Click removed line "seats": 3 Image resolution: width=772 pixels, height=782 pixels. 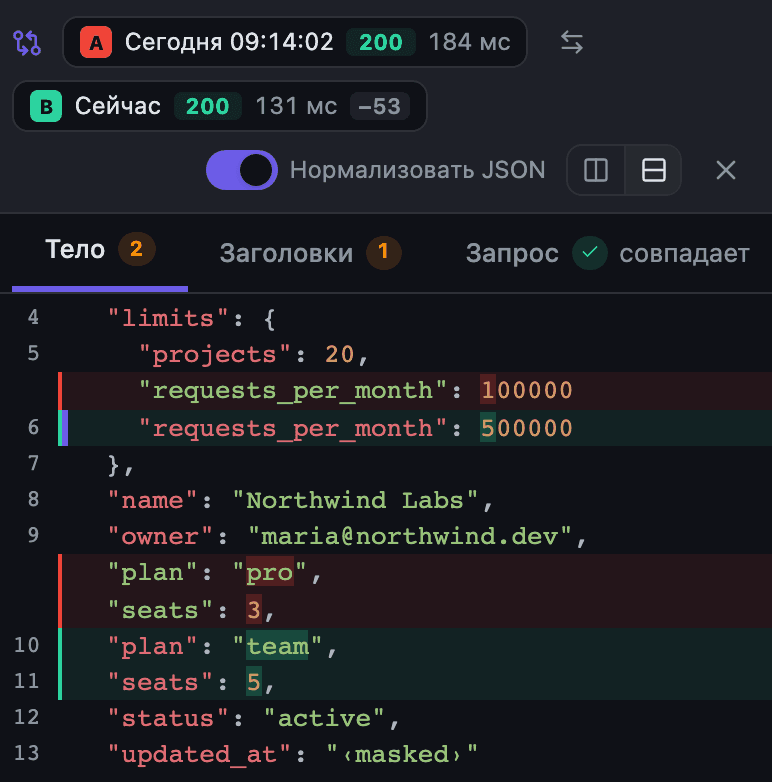click(415, 609)
